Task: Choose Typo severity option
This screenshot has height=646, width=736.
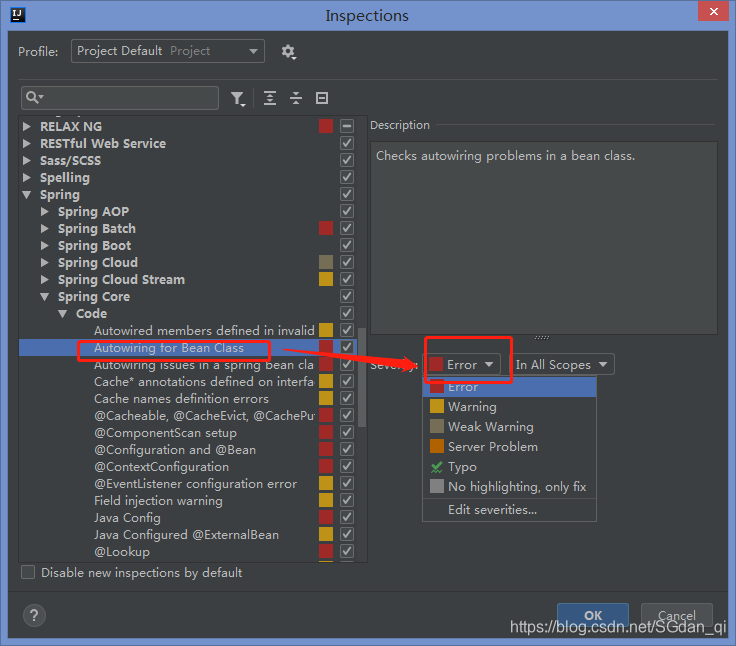Action: 509,467
